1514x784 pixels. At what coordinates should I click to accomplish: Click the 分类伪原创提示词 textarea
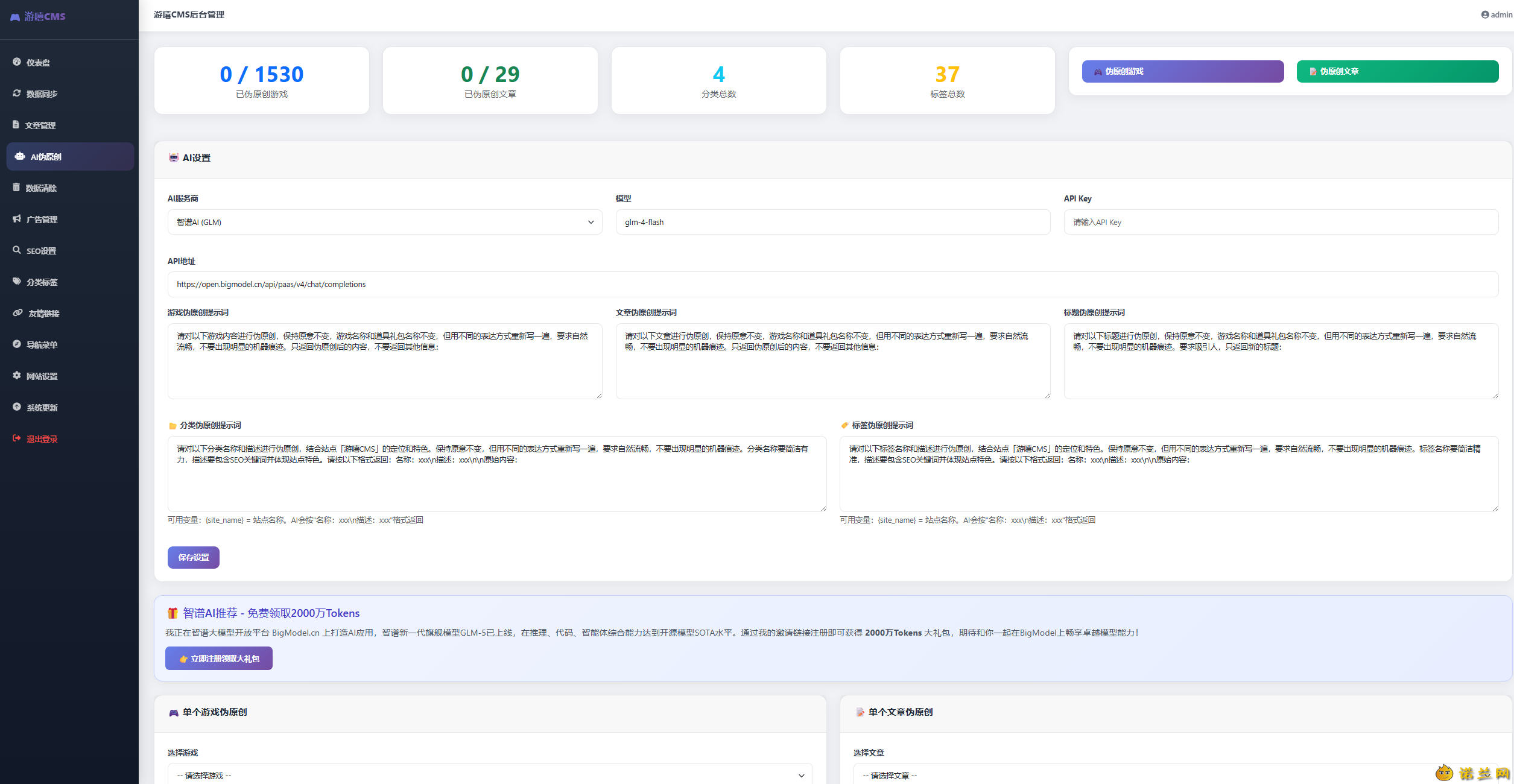point(497,474)
